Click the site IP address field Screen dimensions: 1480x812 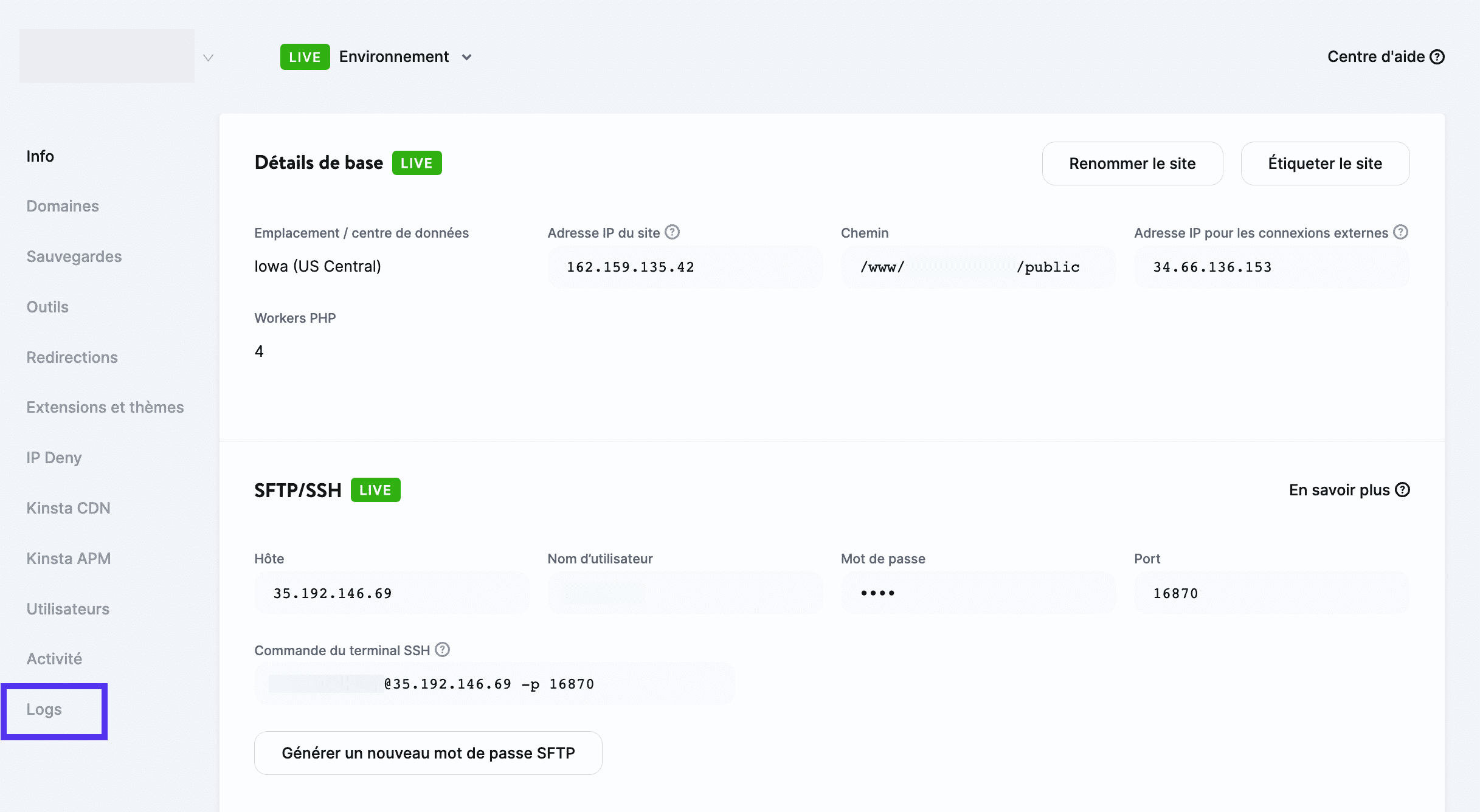click(685, 267)
